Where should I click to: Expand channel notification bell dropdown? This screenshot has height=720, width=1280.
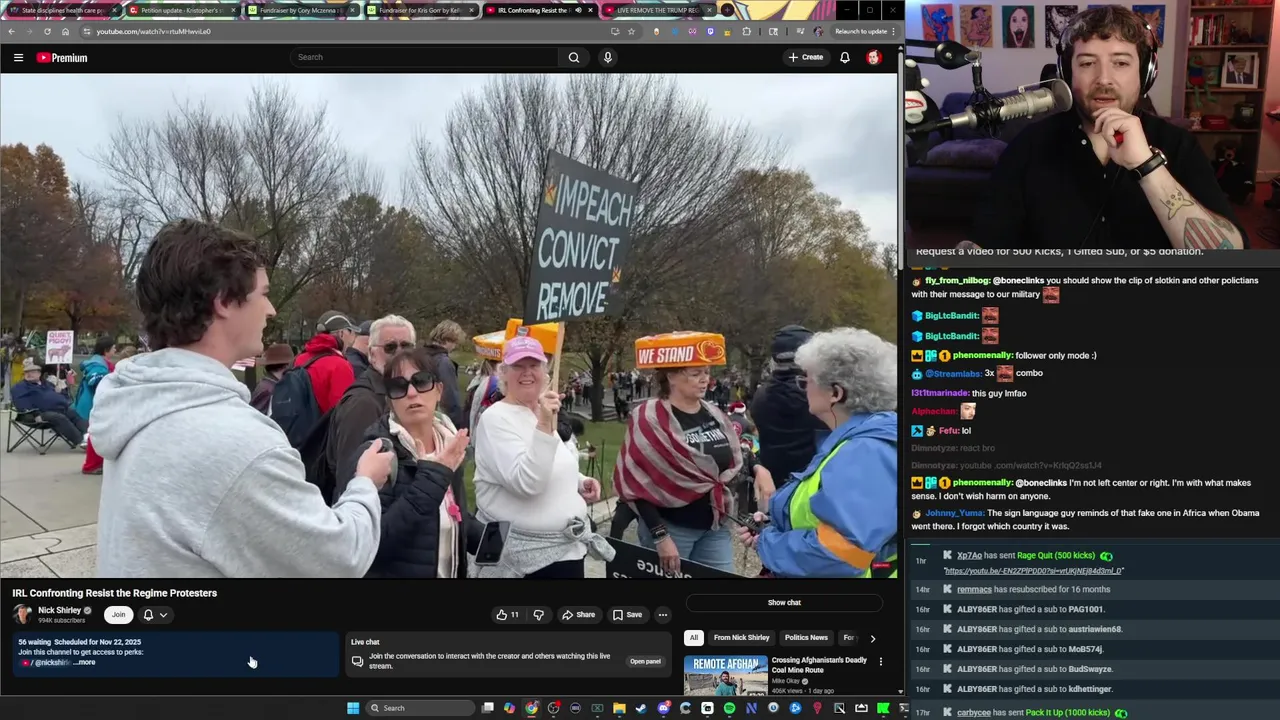click(x=155, y=615)
